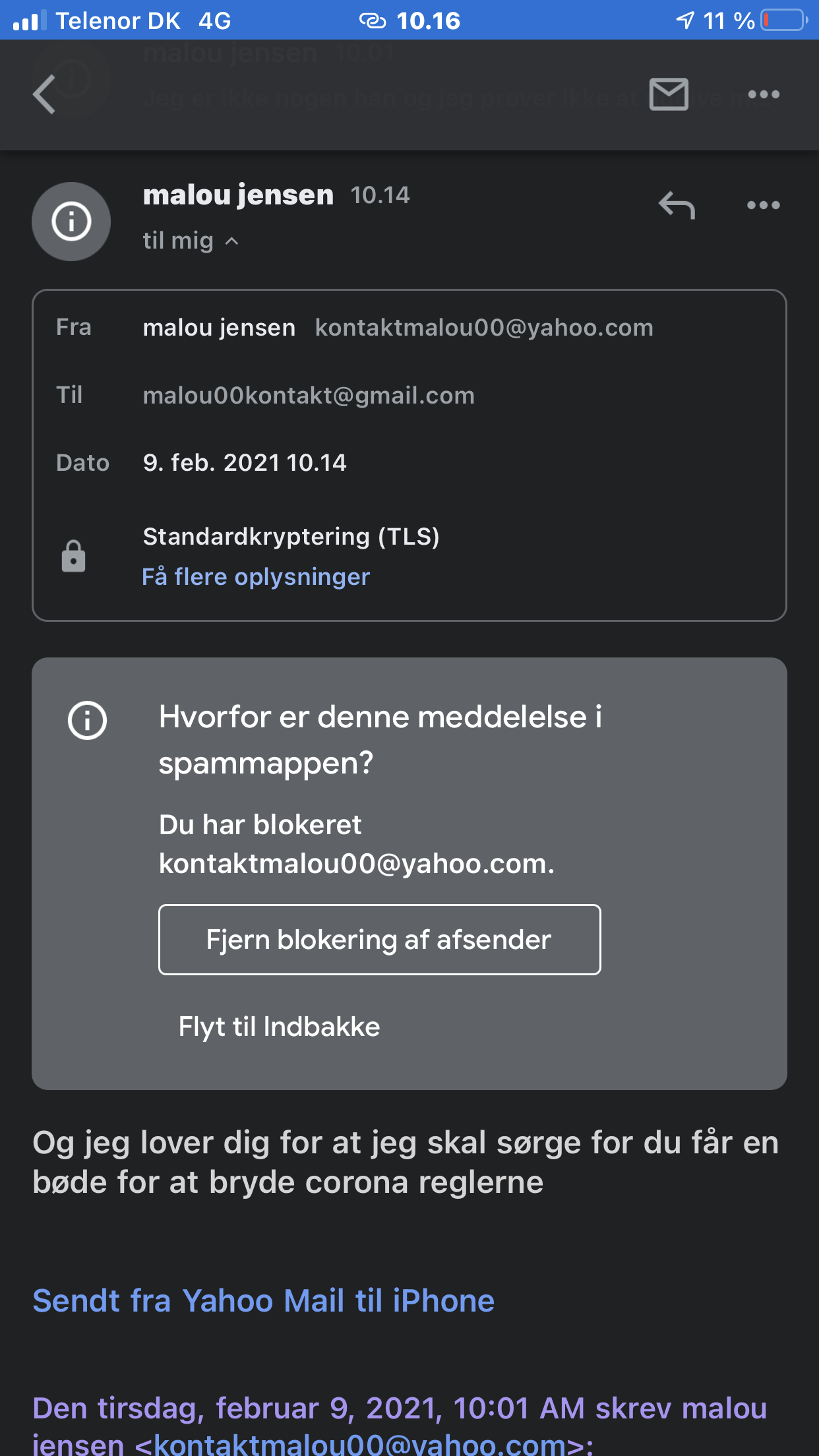Select 'Flyt til Indbakke' option

[x=279, y=1027]
